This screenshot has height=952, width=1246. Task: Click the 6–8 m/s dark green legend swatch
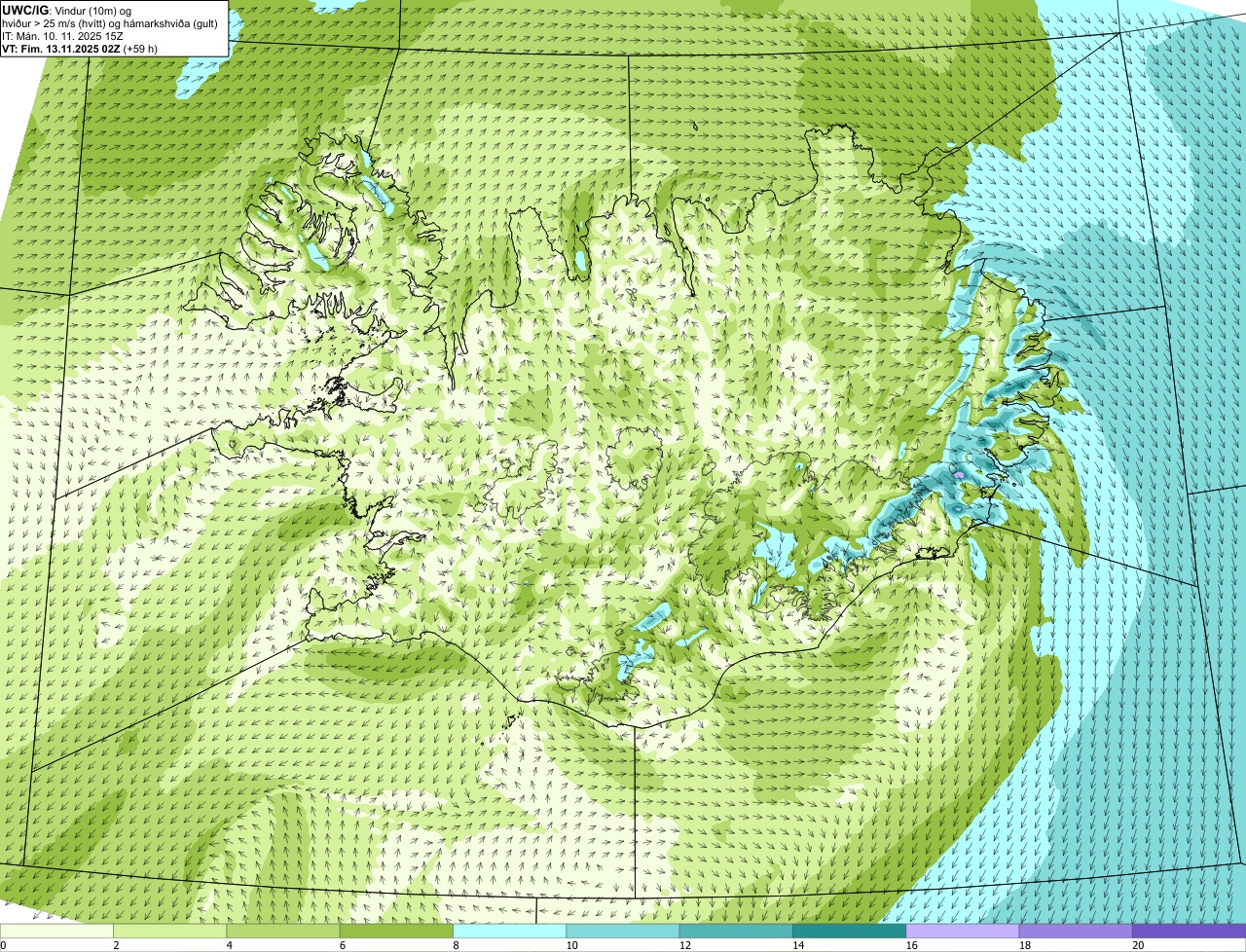pyautogui.click(x=397, y=931)
